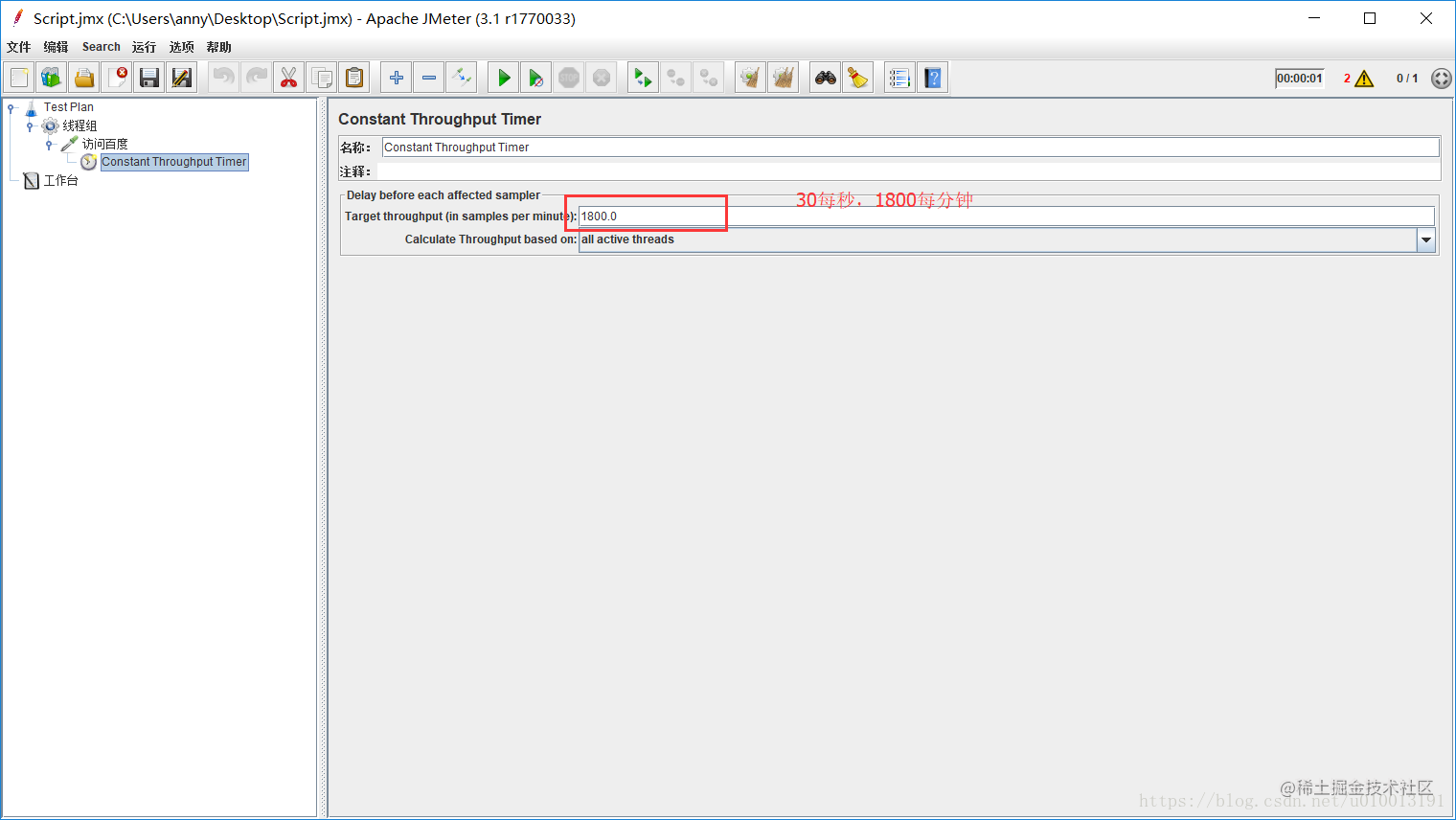Collapse the 线程组 tree expander
Screen dimensions: 1456x820
(30, 125)
